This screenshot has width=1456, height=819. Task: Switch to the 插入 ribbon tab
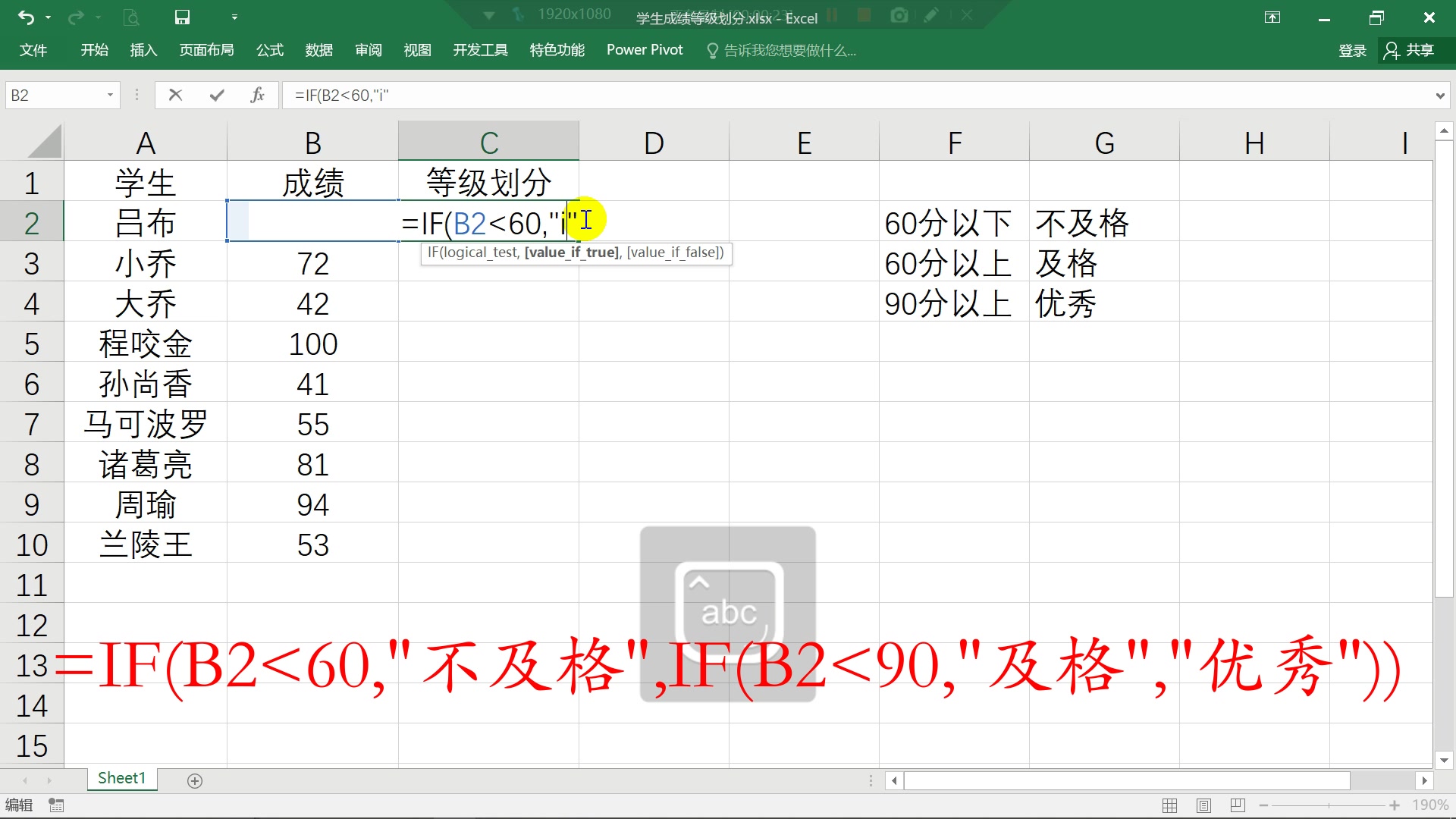(143, 50)
